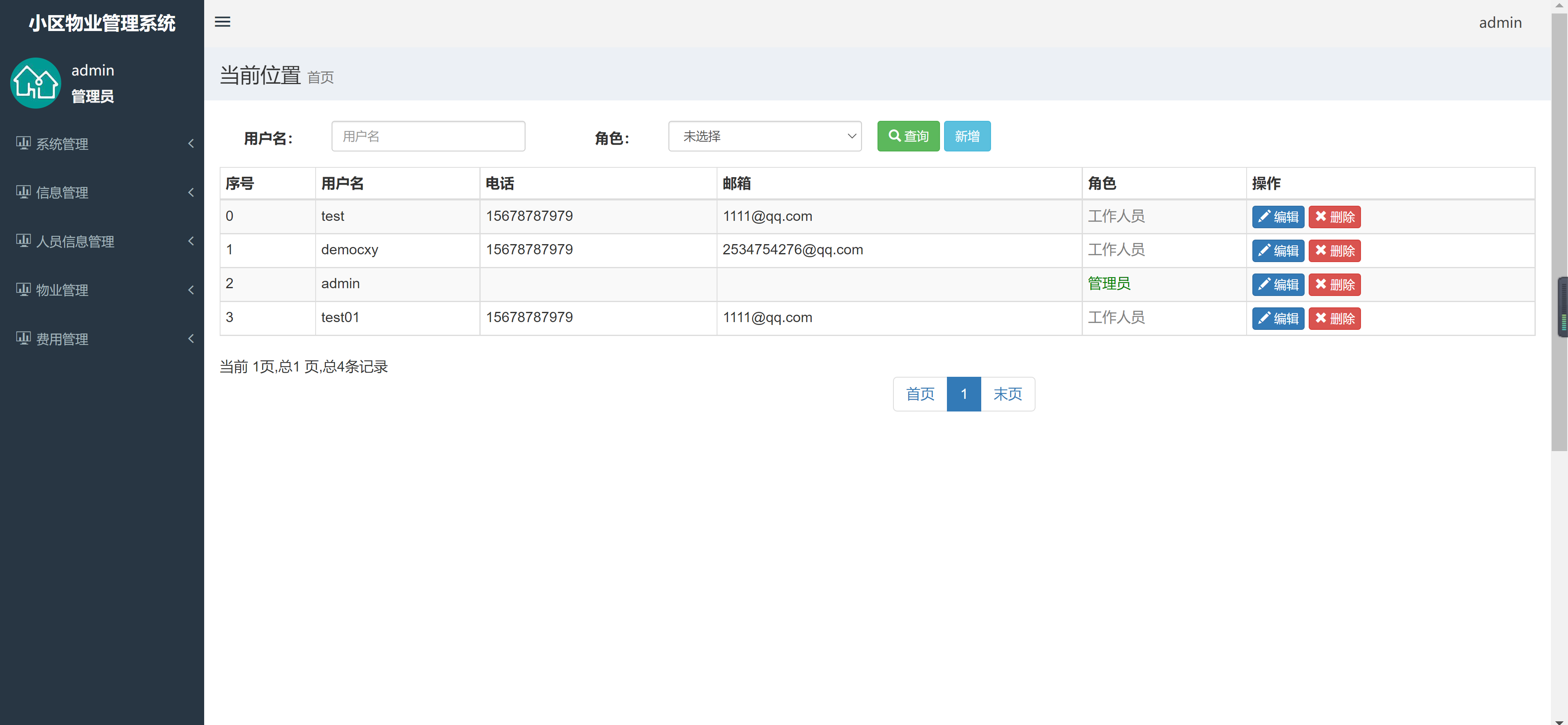
Task: Go to 末页 last page
Action: click(x=1007, y=394)
